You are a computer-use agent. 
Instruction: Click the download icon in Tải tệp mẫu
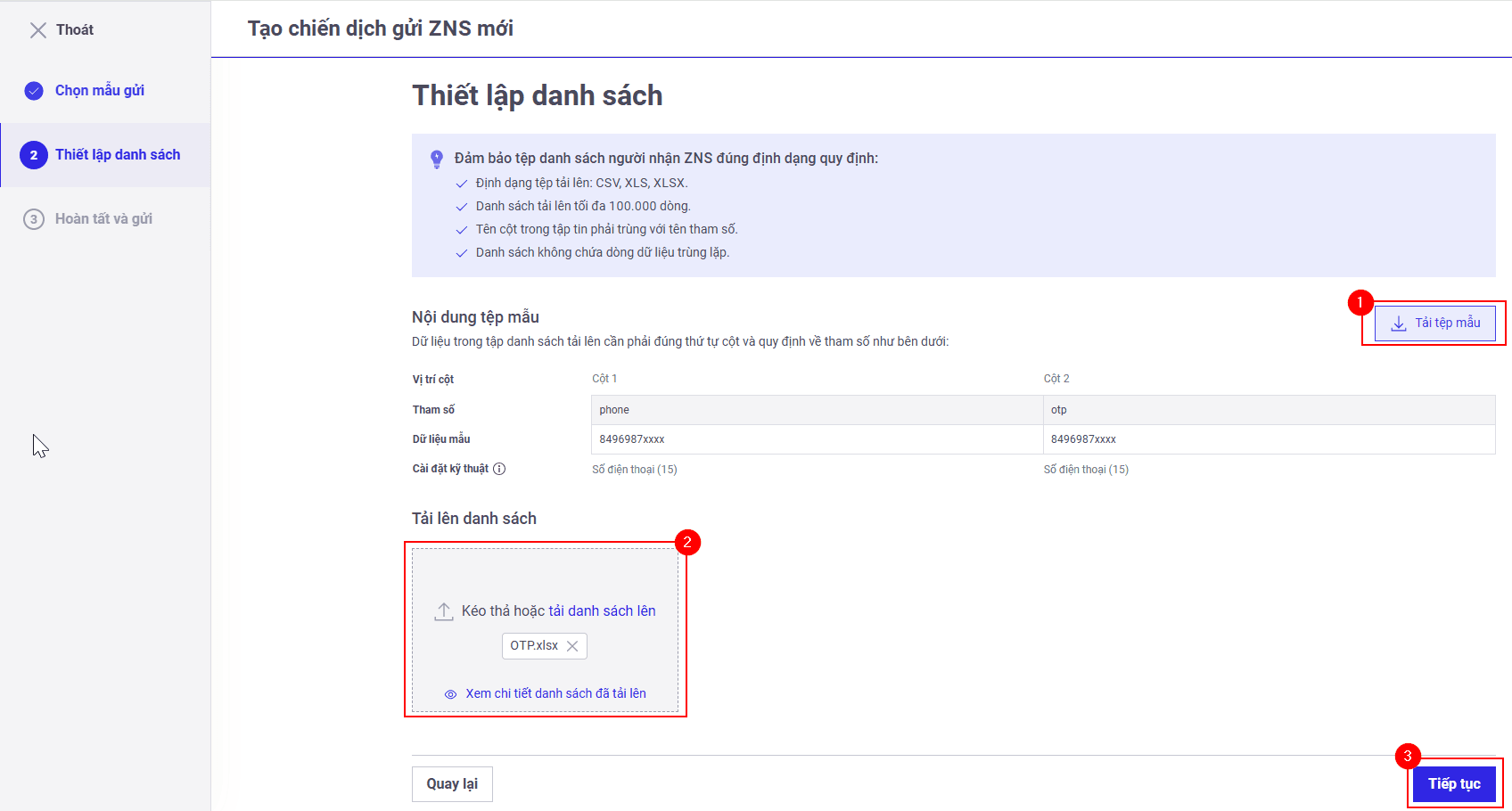pyautogui.click(x=1399, y=324)
